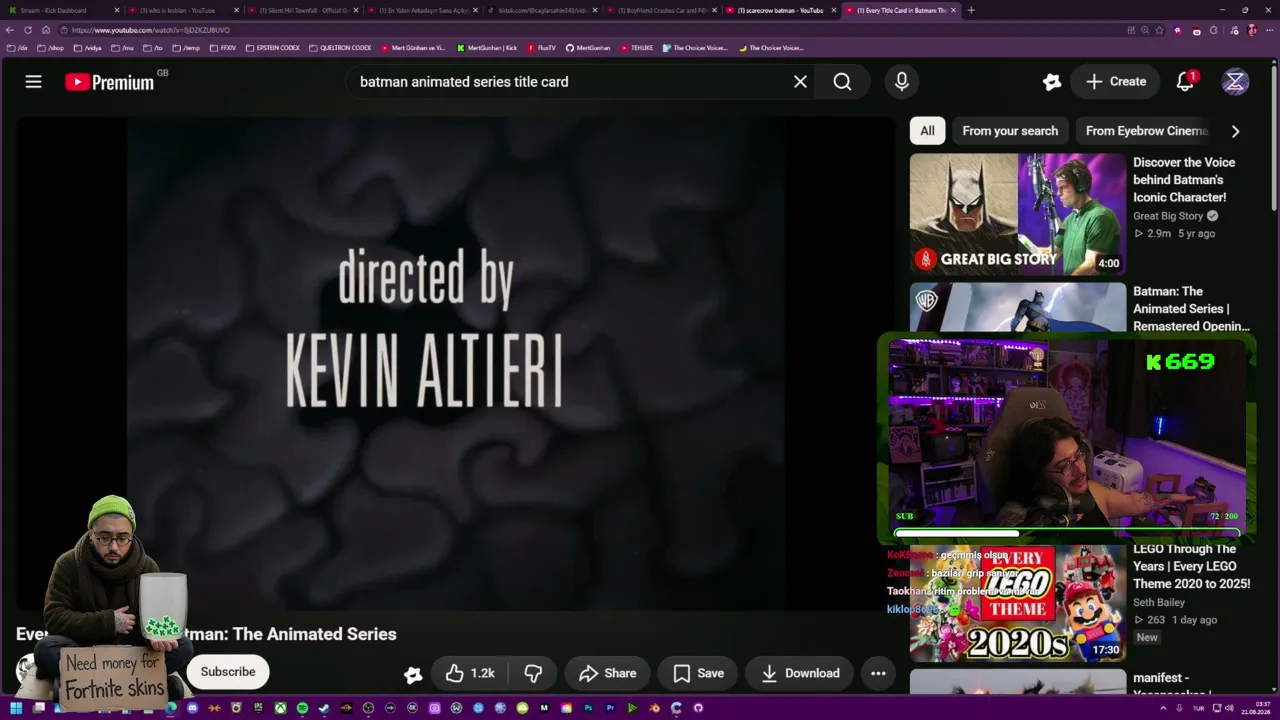
Task: Subscribe to the channel
Action: (228, 672)
